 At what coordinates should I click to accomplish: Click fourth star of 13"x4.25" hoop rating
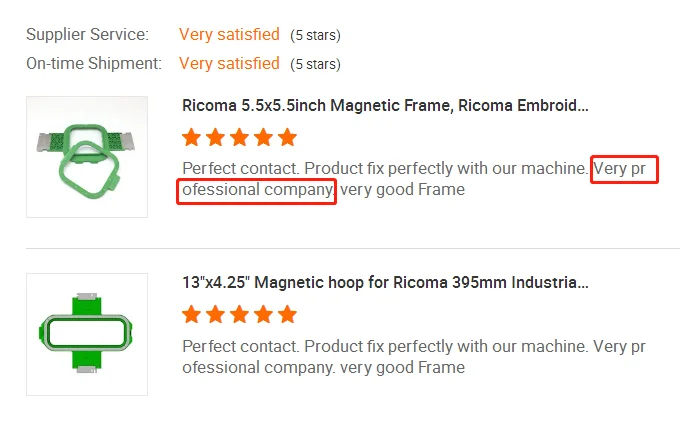coord(264,315)
